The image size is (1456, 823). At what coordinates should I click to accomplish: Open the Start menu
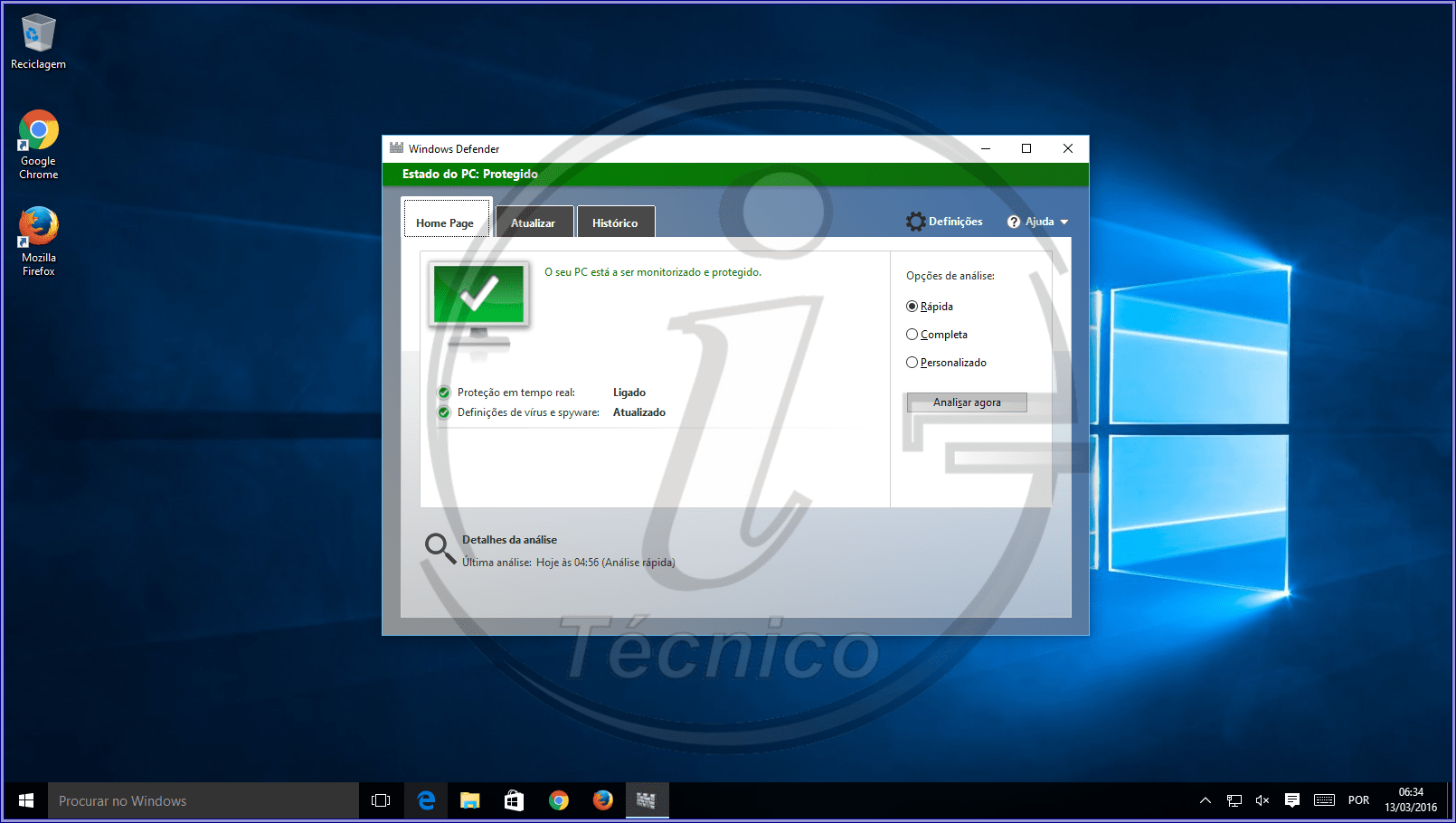point(24,800)
